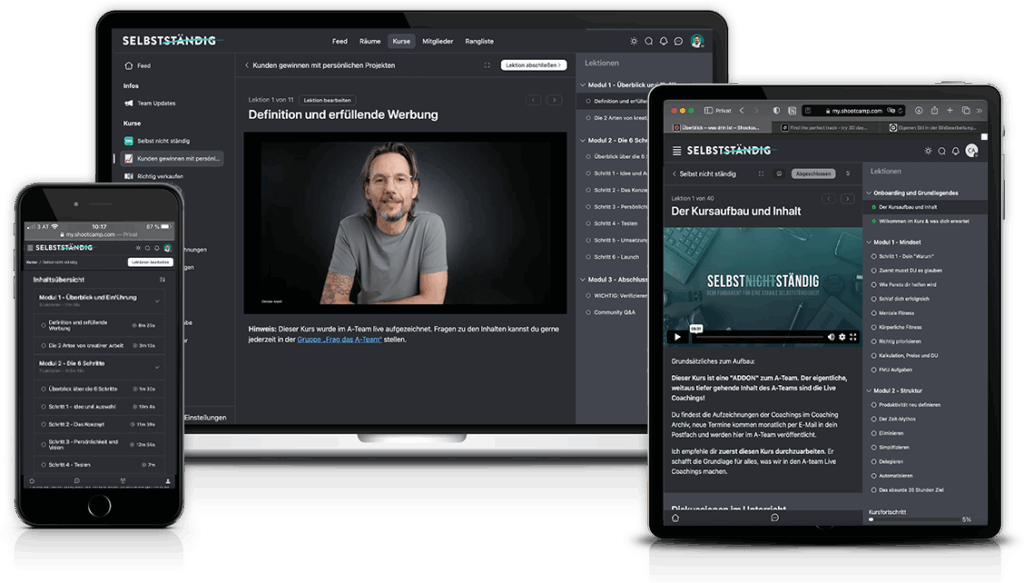Collapse 'Modul 1 - Mindset' section
The width and height of the screenshot is (1024, 583).
tap(867, 242)
